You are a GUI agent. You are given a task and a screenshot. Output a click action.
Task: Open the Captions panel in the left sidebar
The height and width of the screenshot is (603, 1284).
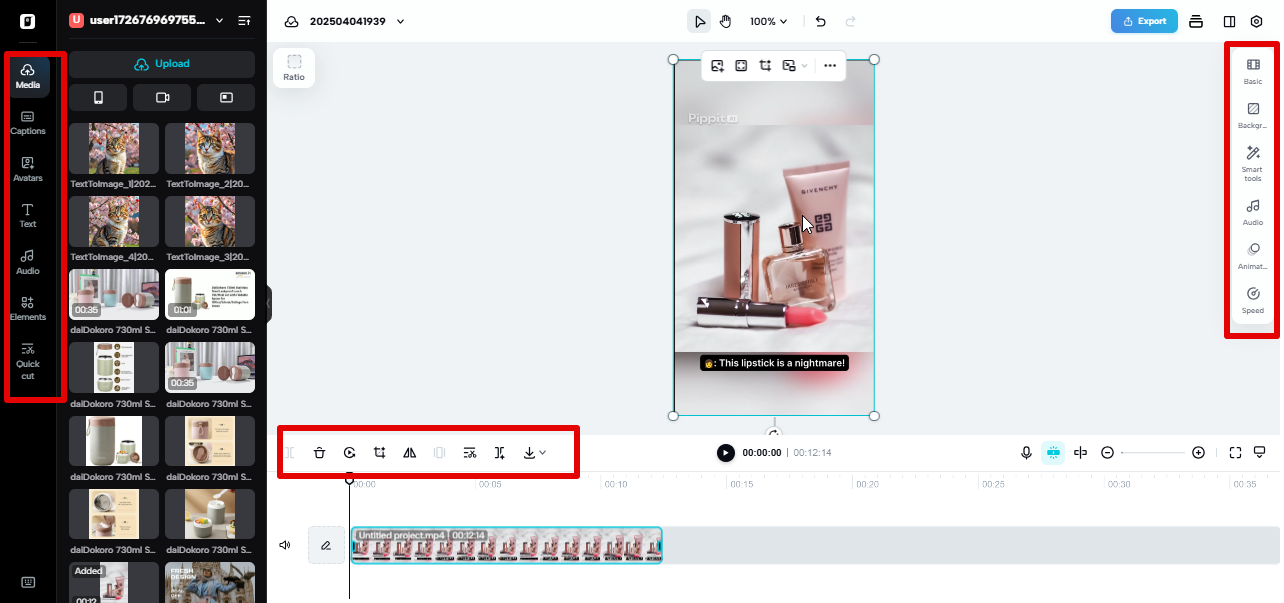(28, 123)
